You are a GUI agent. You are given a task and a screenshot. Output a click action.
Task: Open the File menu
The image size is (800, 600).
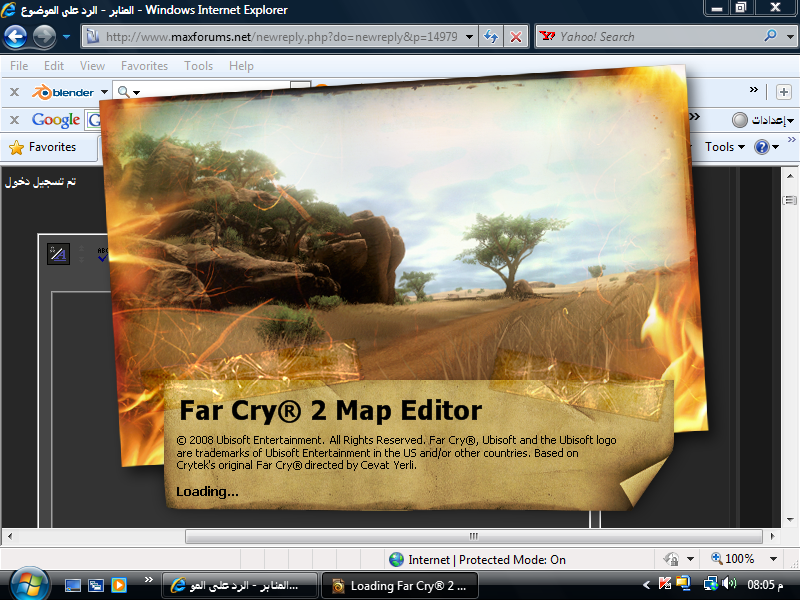pyautogui.click(x=19, y=66)
